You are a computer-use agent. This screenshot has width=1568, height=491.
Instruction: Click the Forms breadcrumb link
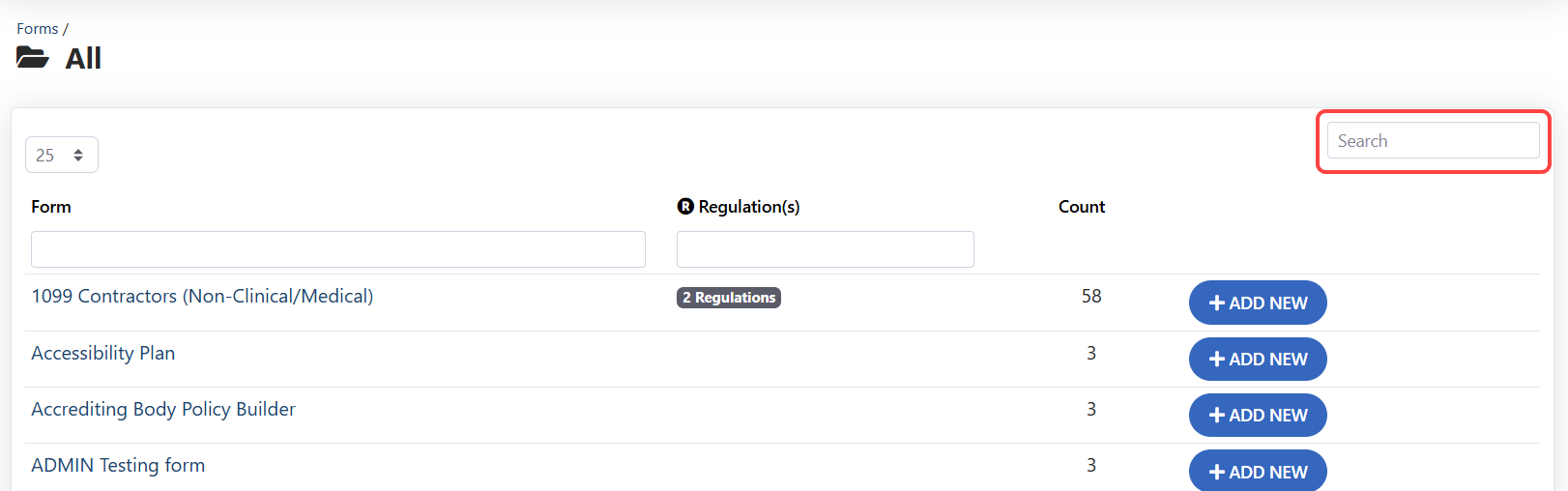[37, 29]
